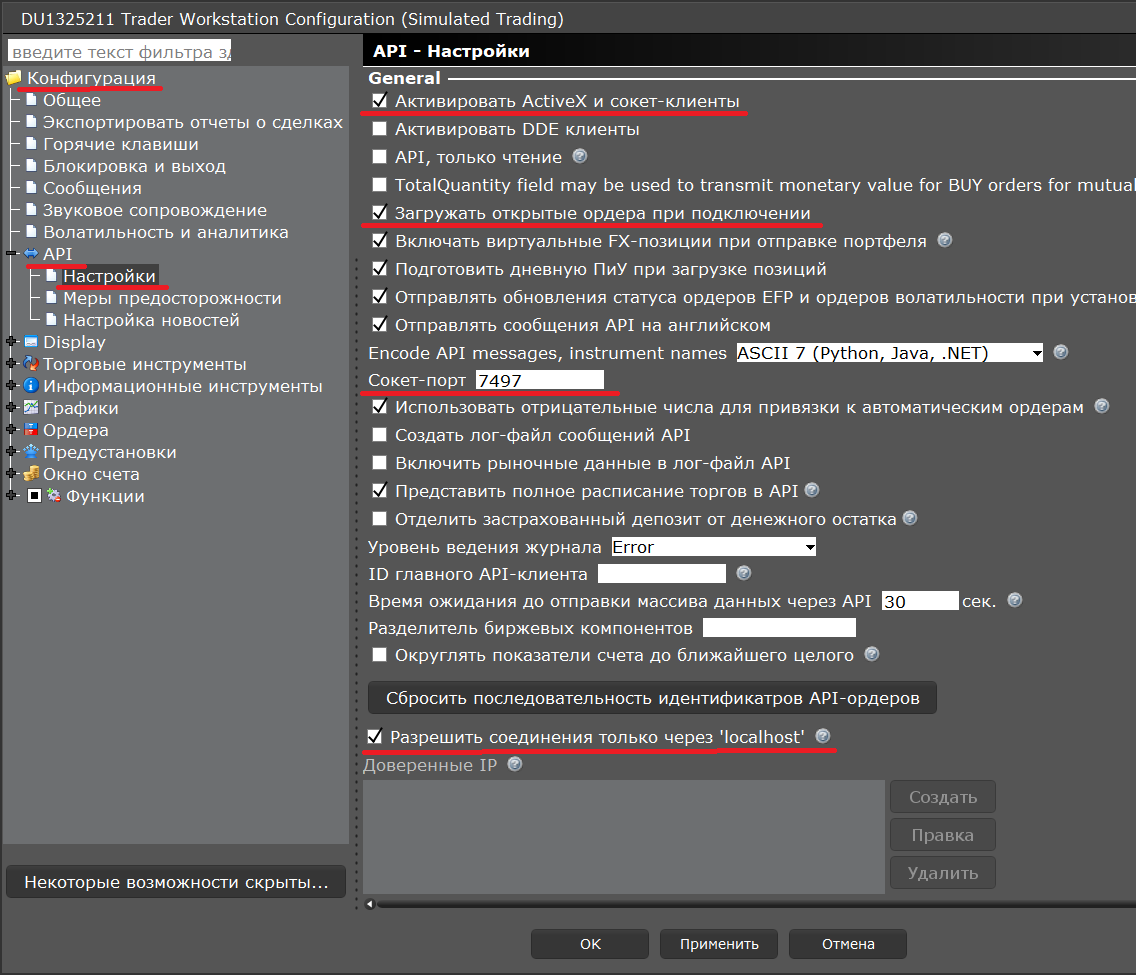Screen dimensions: 1136x975
Task: Open help icon next to Доверенные IP
Action: pyautogui.click(x=515, y=764)
